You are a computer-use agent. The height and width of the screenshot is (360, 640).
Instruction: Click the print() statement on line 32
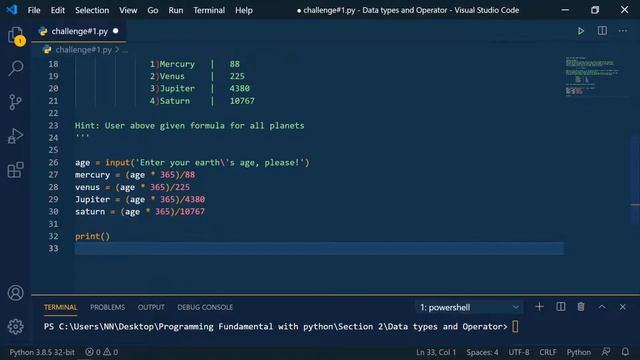pyautogui.click(x=92, y=236)
